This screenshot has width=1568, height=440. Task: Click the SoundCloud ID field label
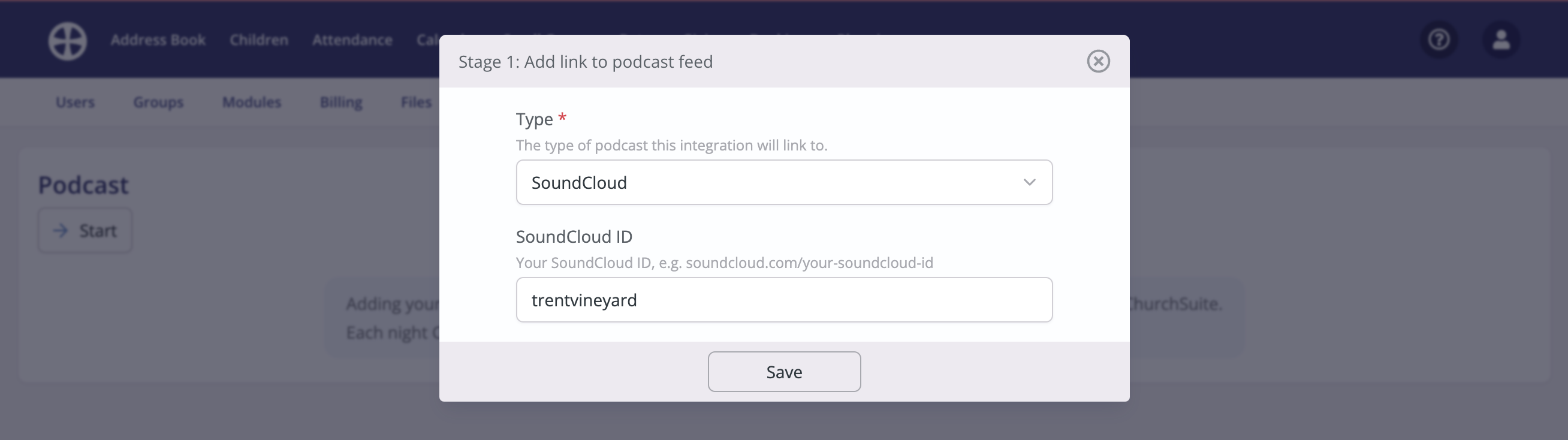click(574, 237)
